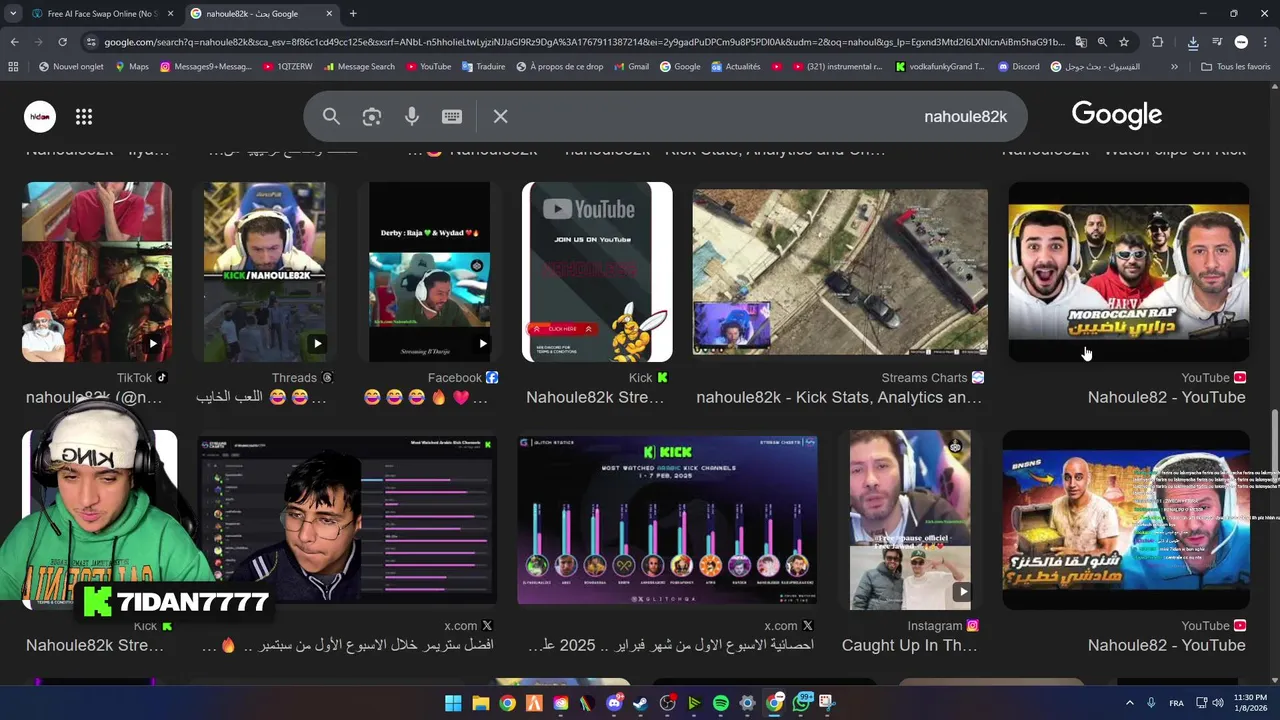Open the Threads KICK/NAHOULE82K thumbnail

(264, 272)
